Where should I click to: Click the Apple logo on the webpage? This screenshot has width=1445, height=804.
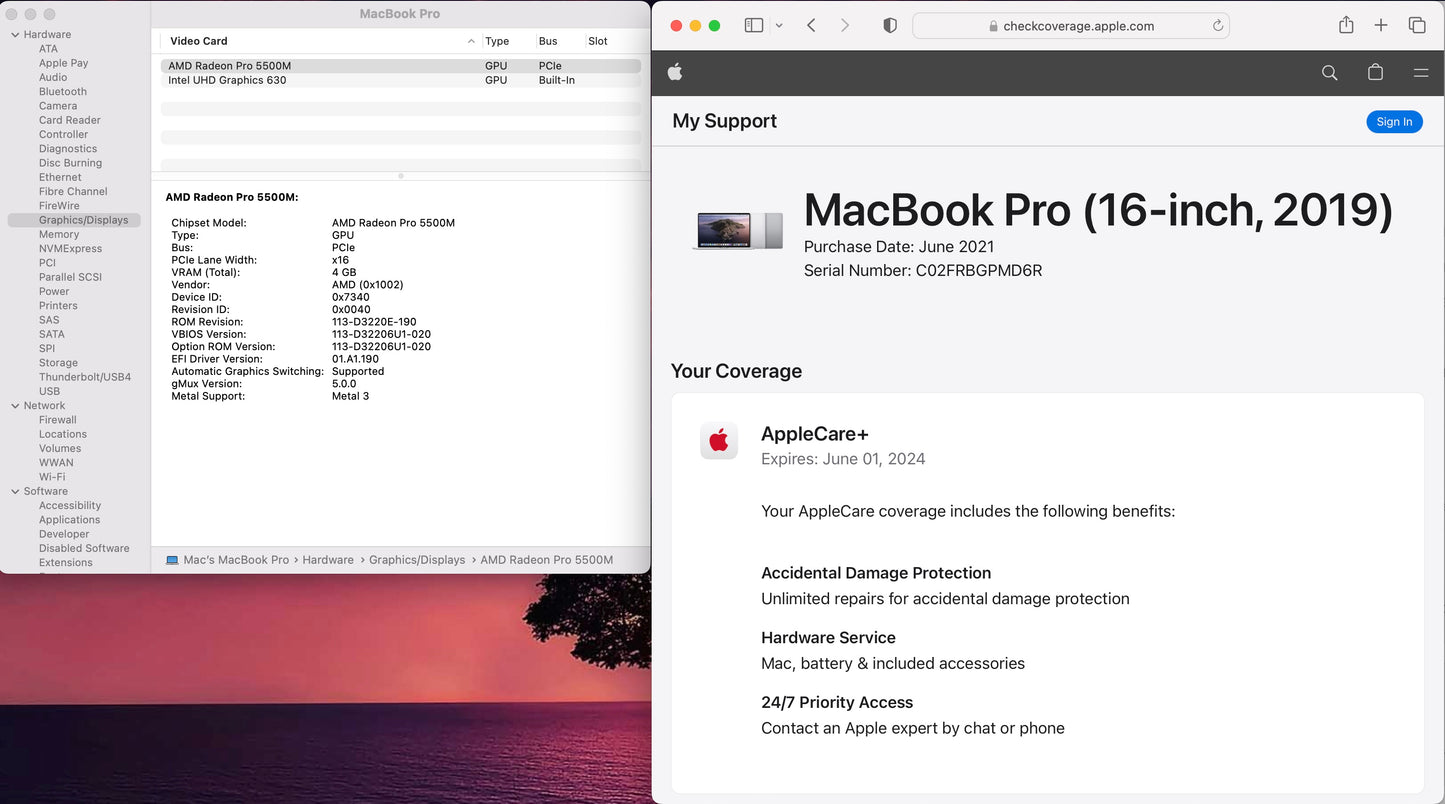pyautogui.click(x=675, y=72)
